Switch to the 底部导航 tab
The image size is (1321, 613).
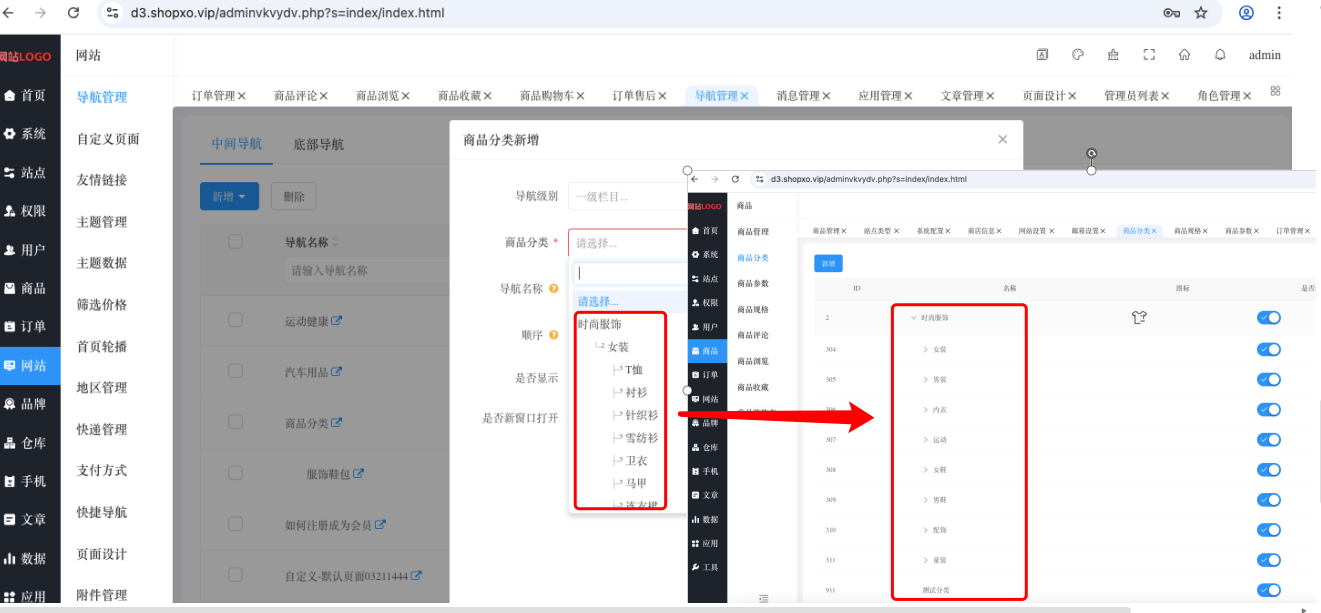318,144
